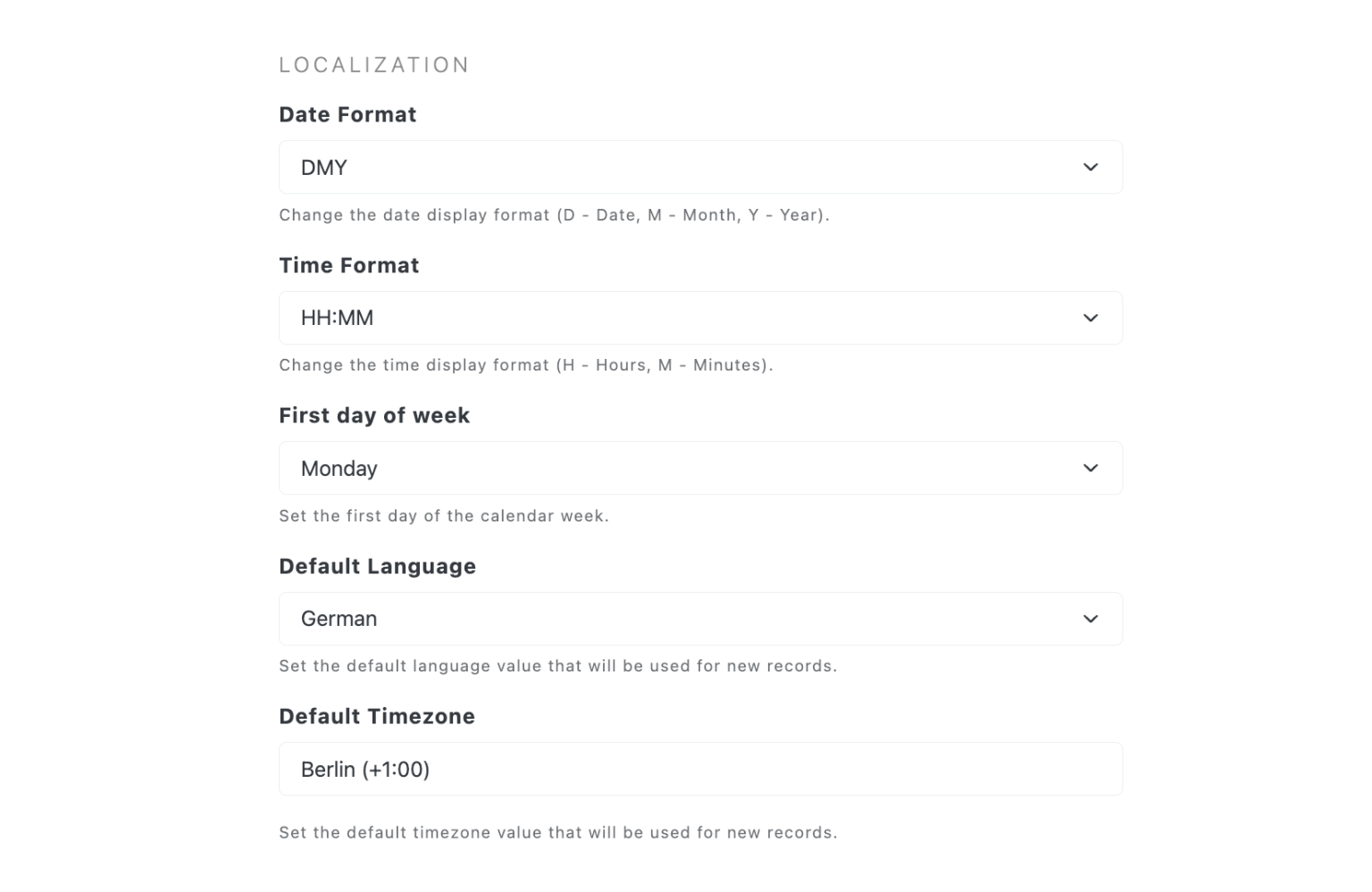Open the Default Language selector showing German
The image size is (1372, 892).
point(700,618)
